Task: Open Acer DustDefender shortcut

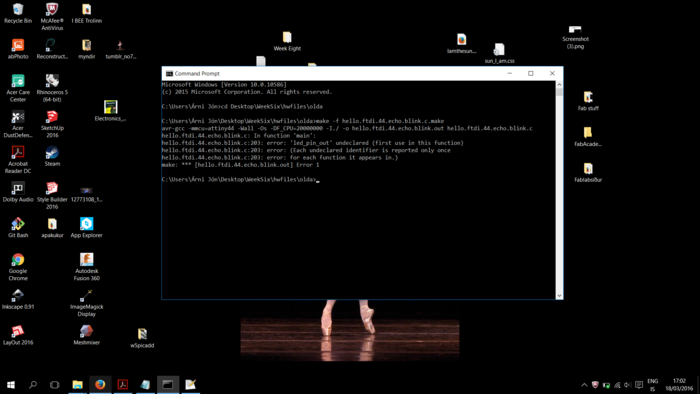Action: [x=18, y=124]
